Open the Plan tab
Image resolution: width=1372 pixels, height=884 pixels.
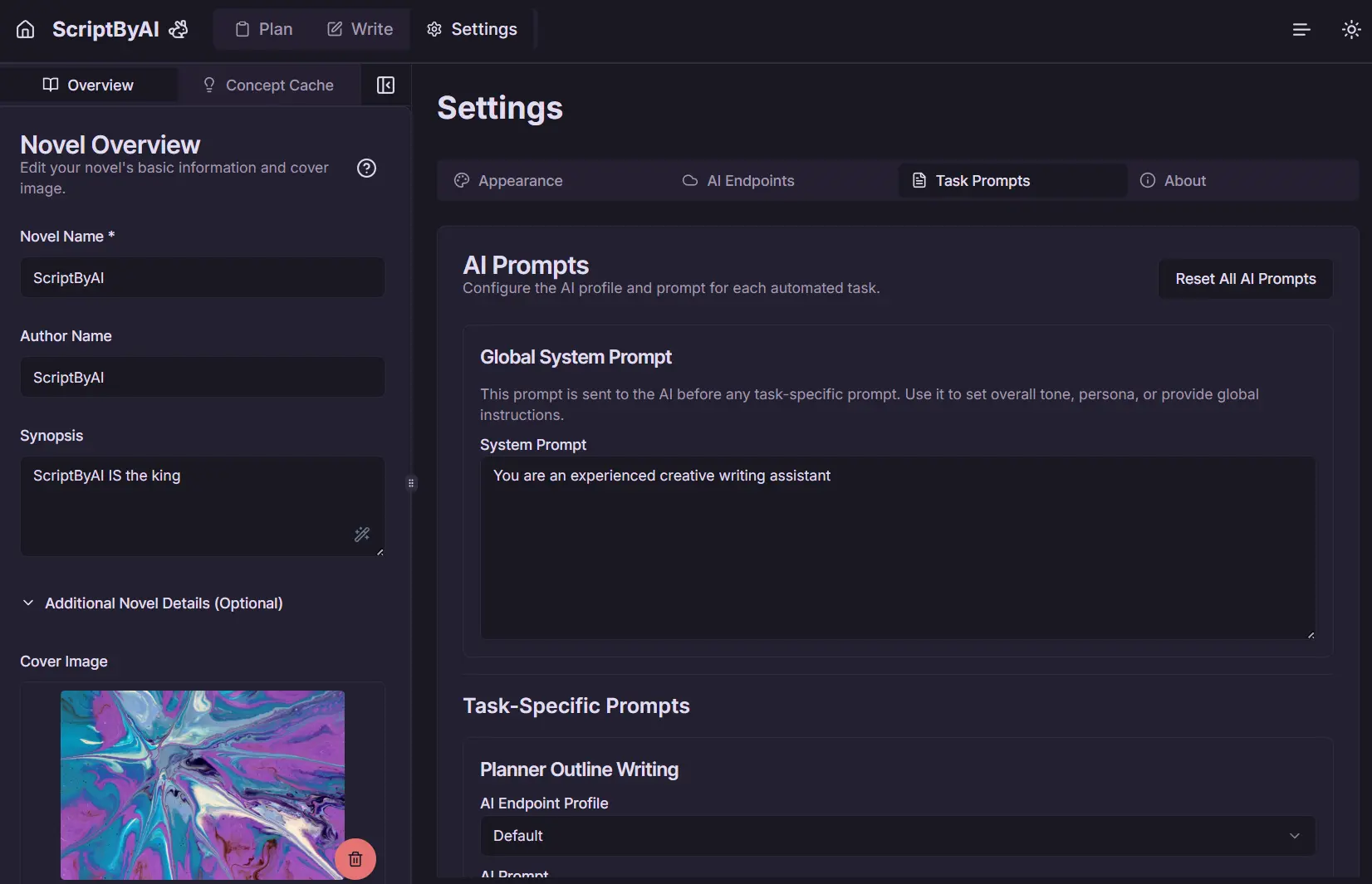pyautogui.click(x=262, y=29)
